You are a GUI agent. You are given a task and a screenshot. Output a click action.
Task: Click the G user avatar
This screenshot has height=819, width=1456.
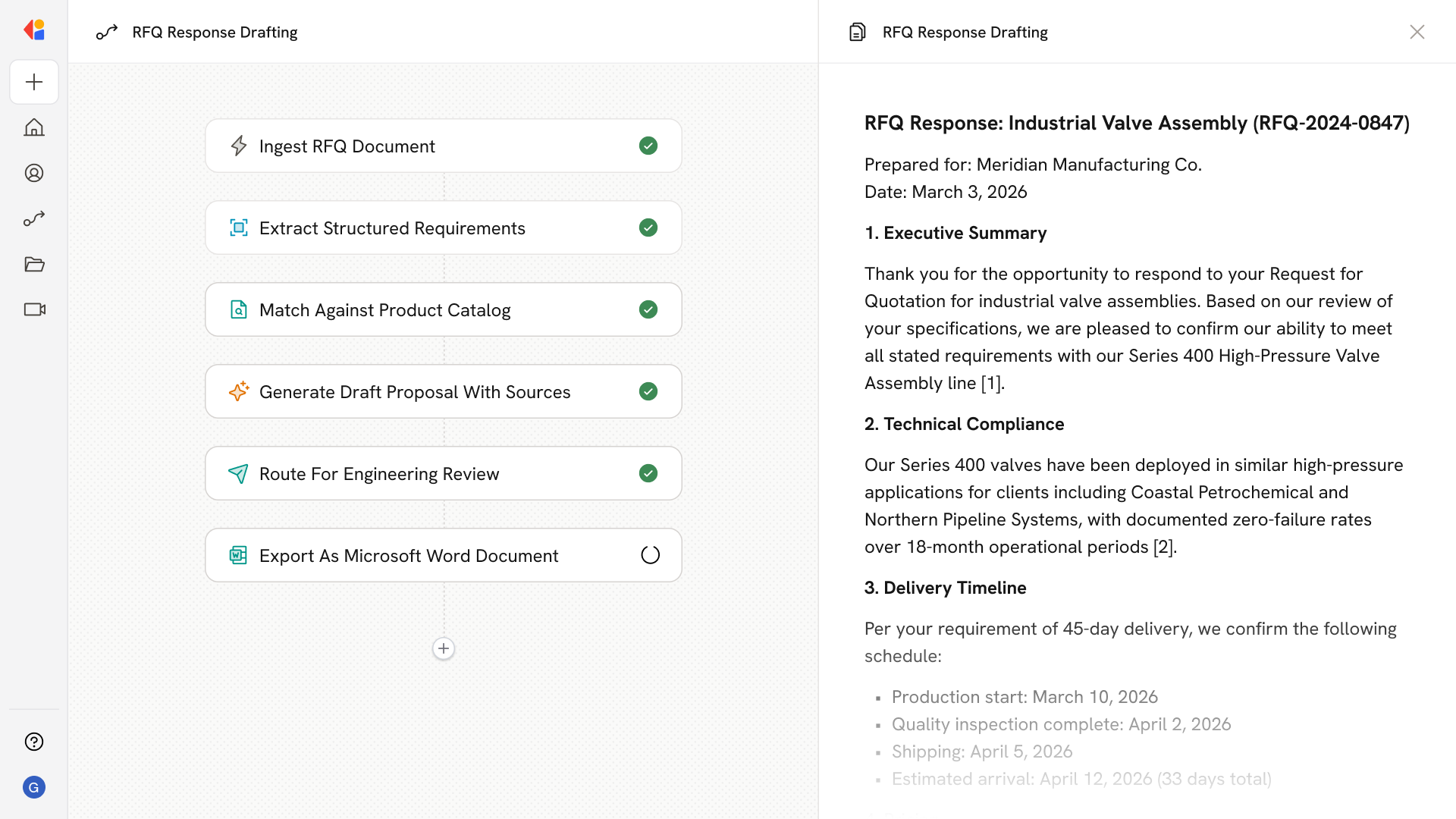[34, 787]
